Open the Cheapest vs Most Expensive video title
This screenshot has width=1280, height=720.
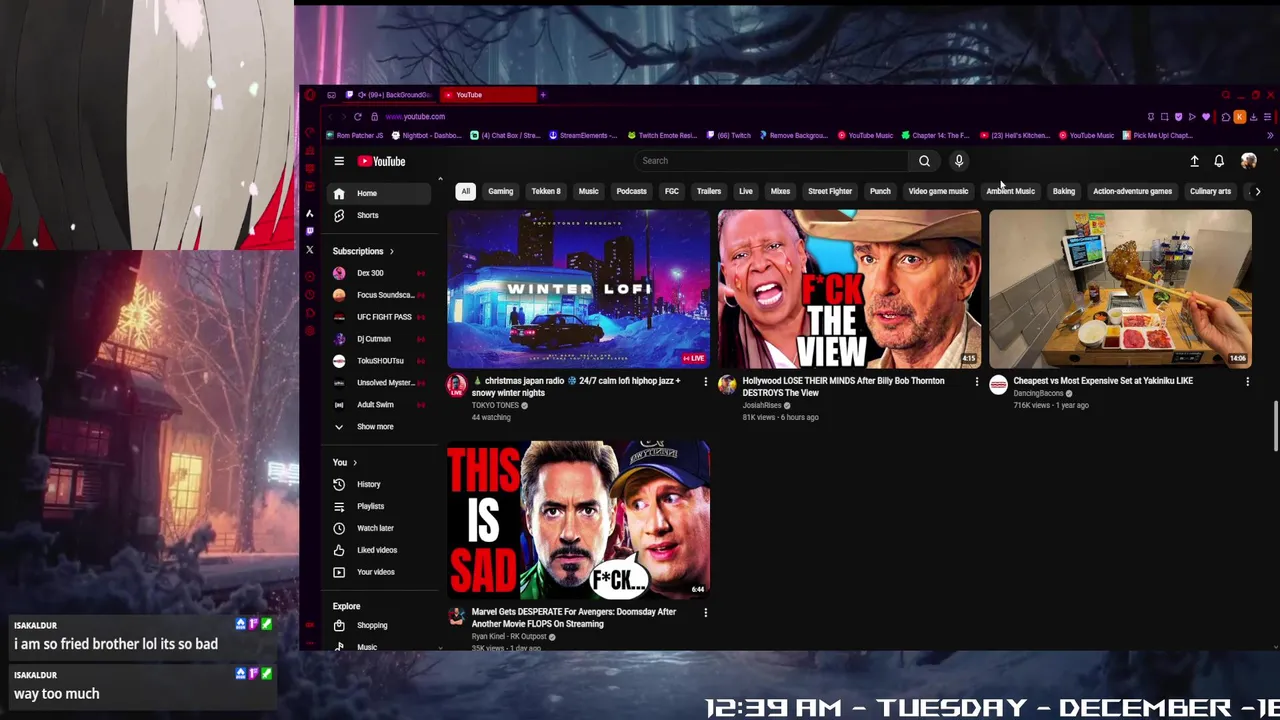[x=1103, y=381]
